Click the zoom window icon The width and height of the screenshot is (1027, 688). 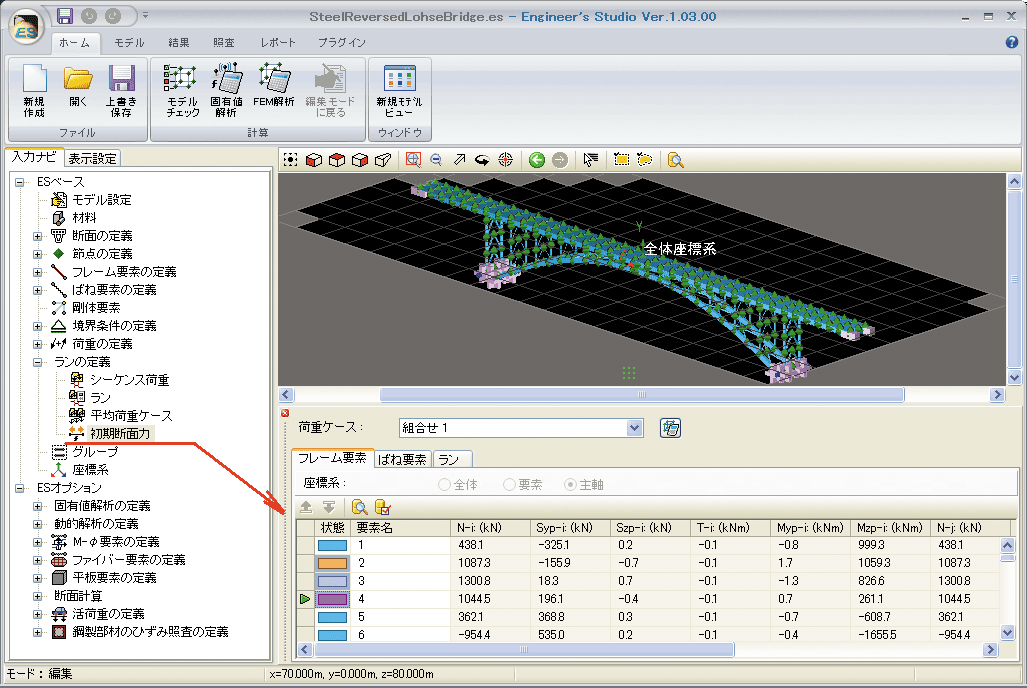click(413, 160)
